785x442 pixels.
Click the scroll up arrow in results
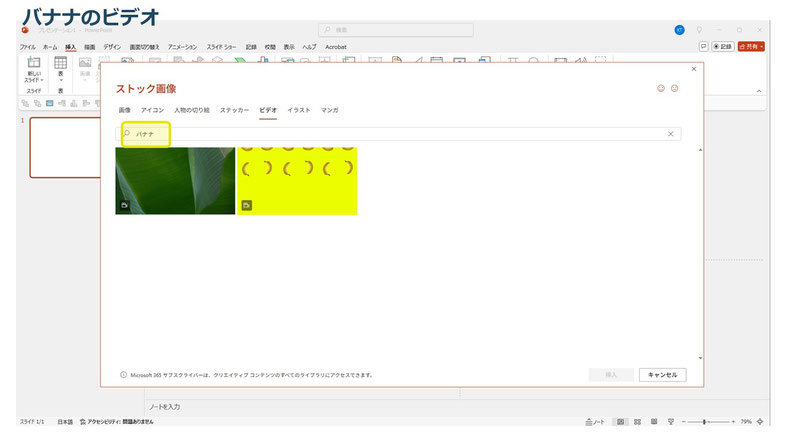pos(700,150)
